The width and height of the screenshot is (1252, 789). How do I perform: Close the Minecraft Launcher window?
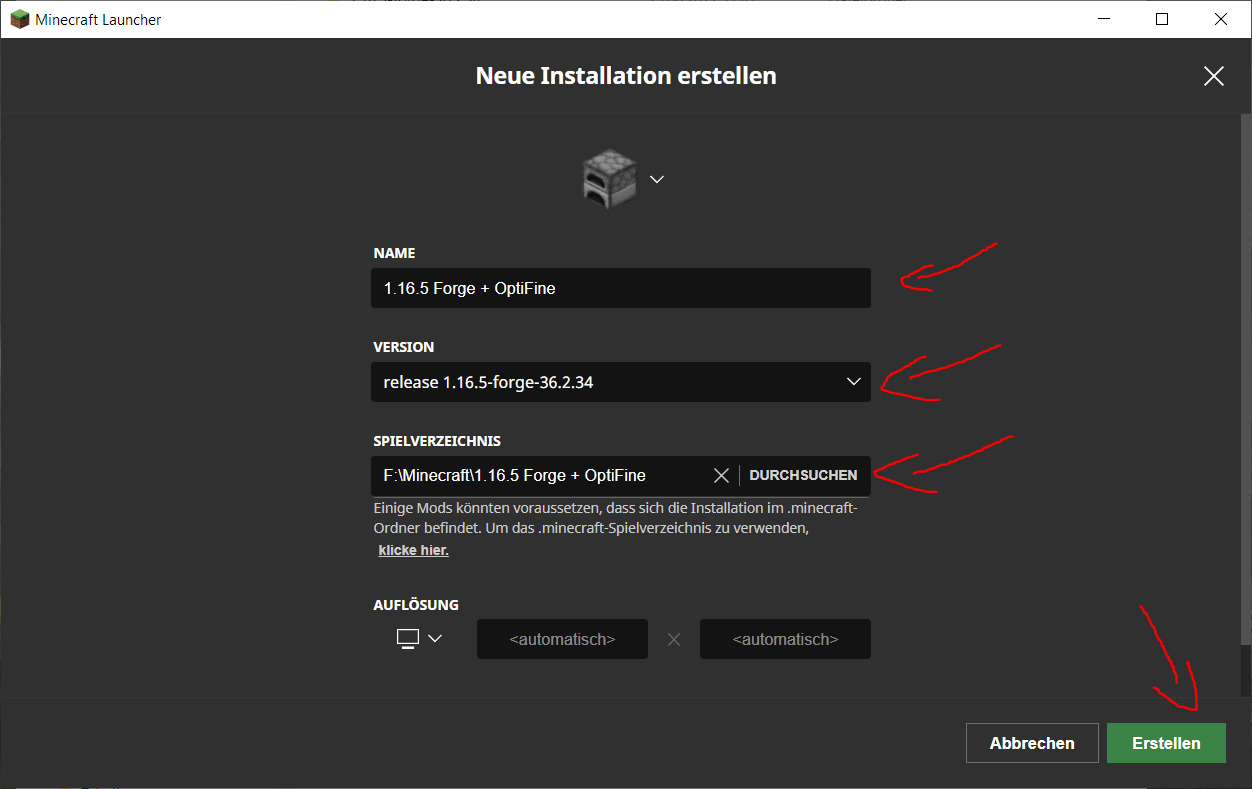[x=1221, y=19]
